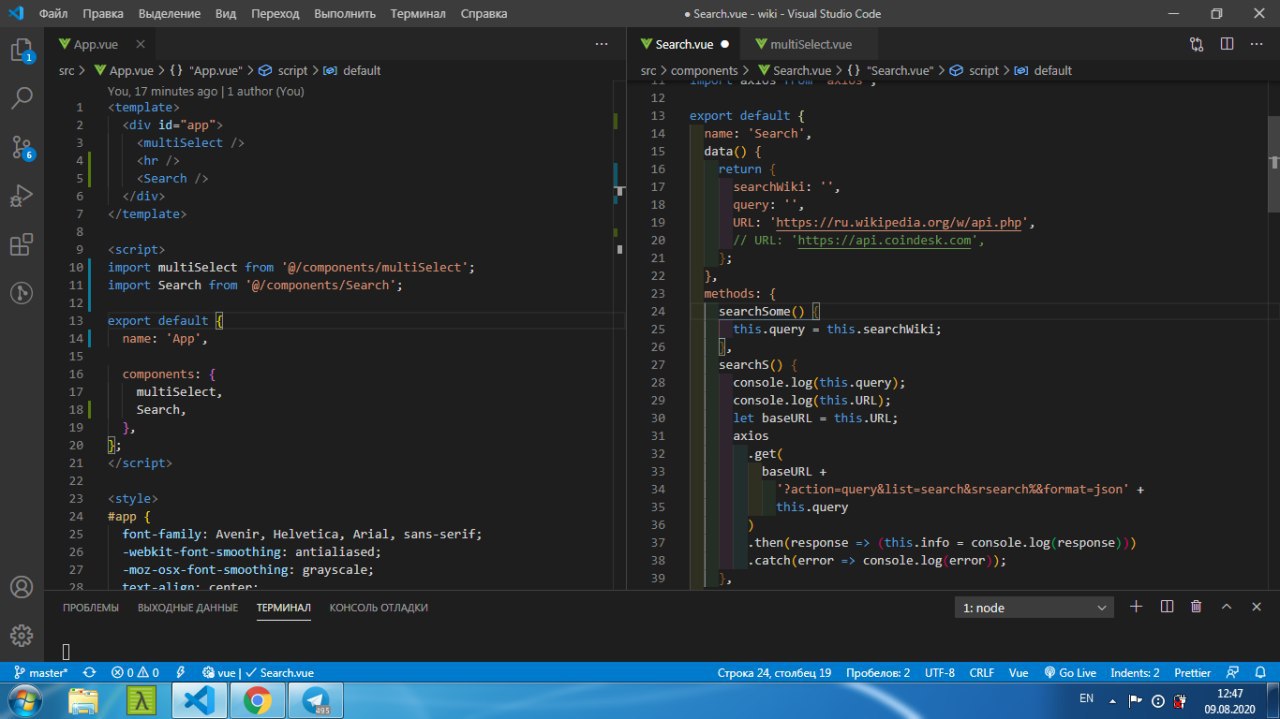Click the api.coindesk.com URL in the comment

coord(885,240)
